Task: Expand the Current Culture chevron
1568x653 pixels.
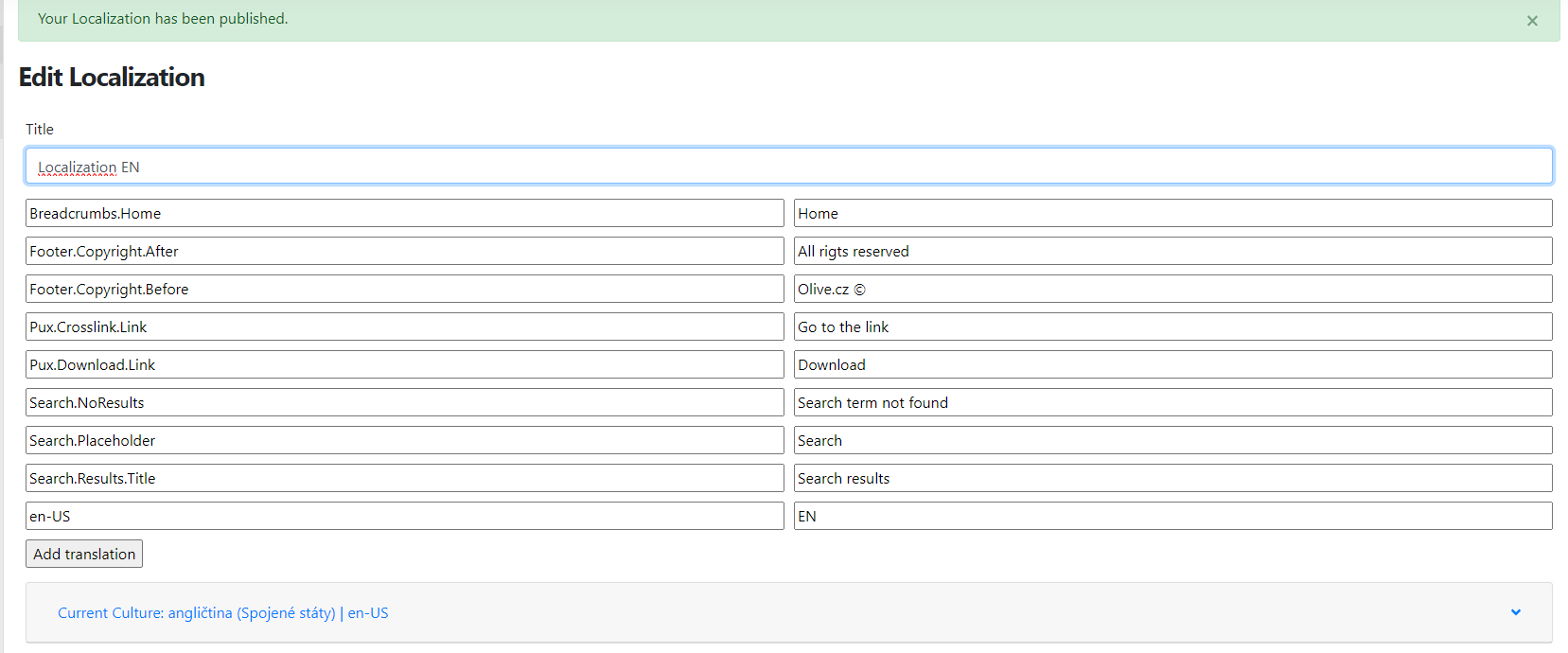Action: [1515, 612]
